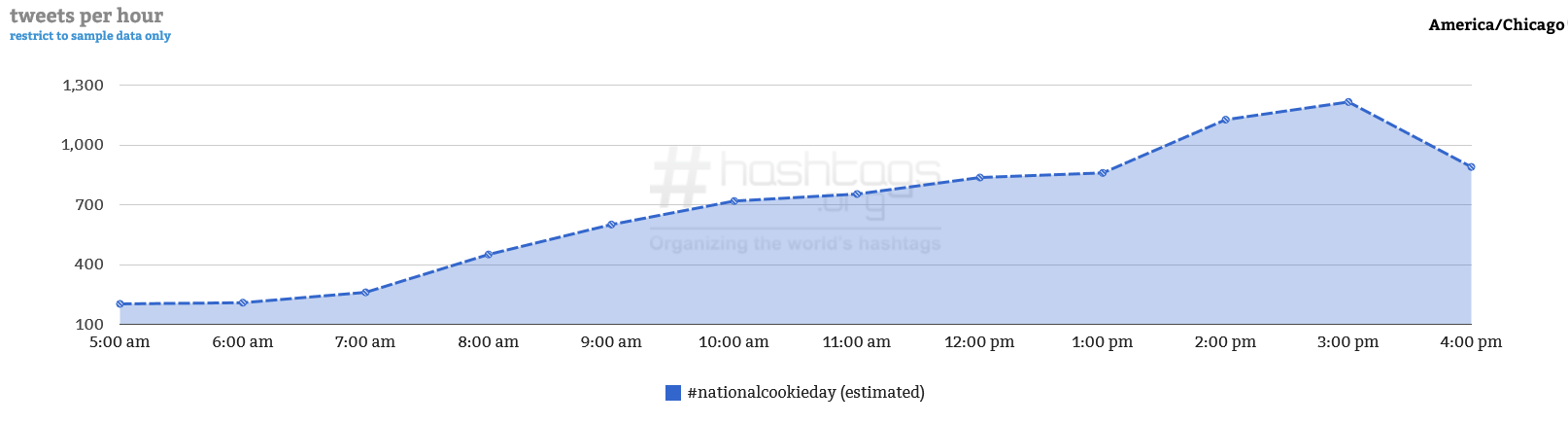Select the 4:00 pm data point

coord(1471,167)
